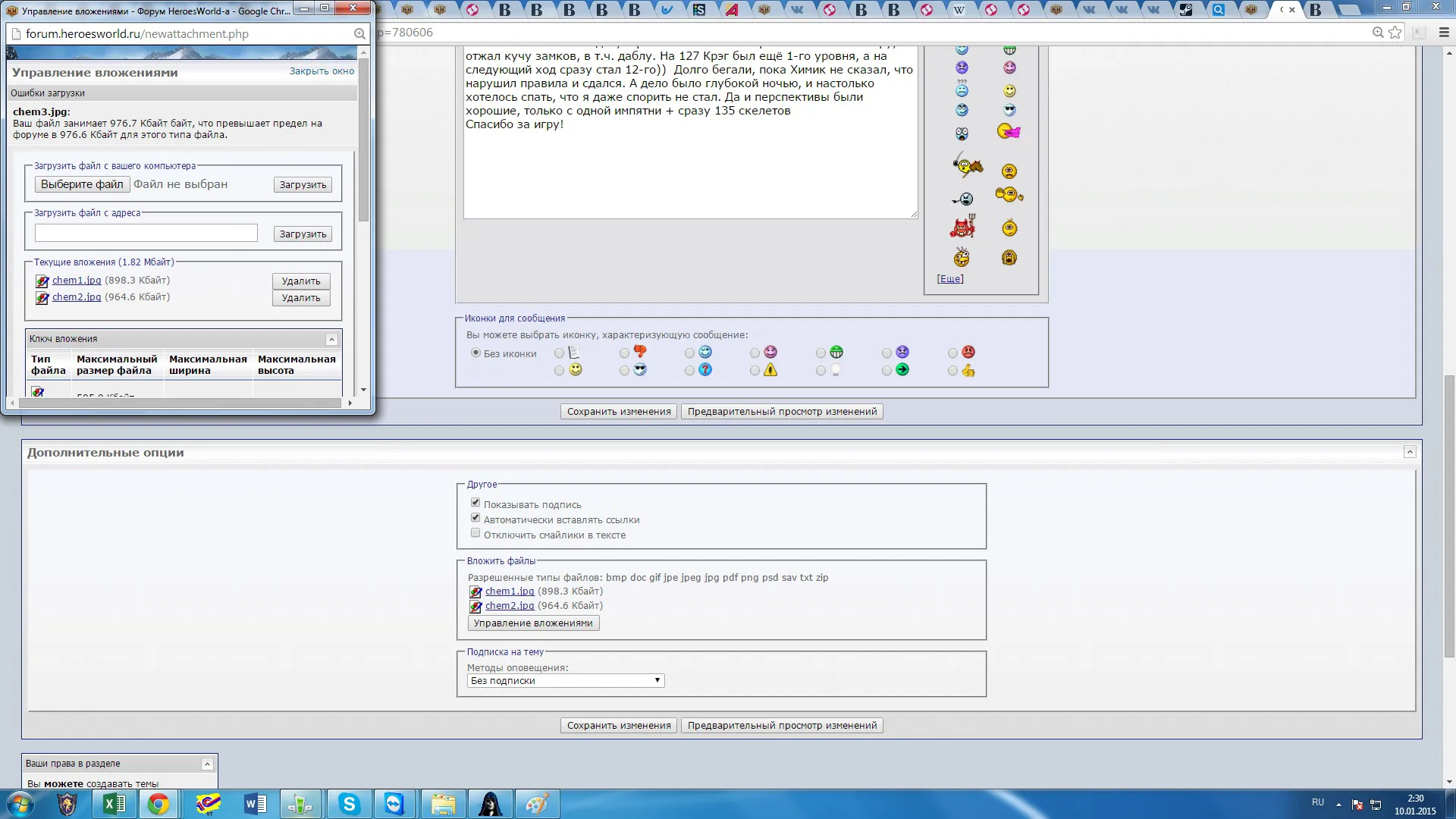Image resolution: width=1456 pixels, height=819 pixels.
Task: Collapse the 'Дополнительные опции' section
Action: [1410, 452]
